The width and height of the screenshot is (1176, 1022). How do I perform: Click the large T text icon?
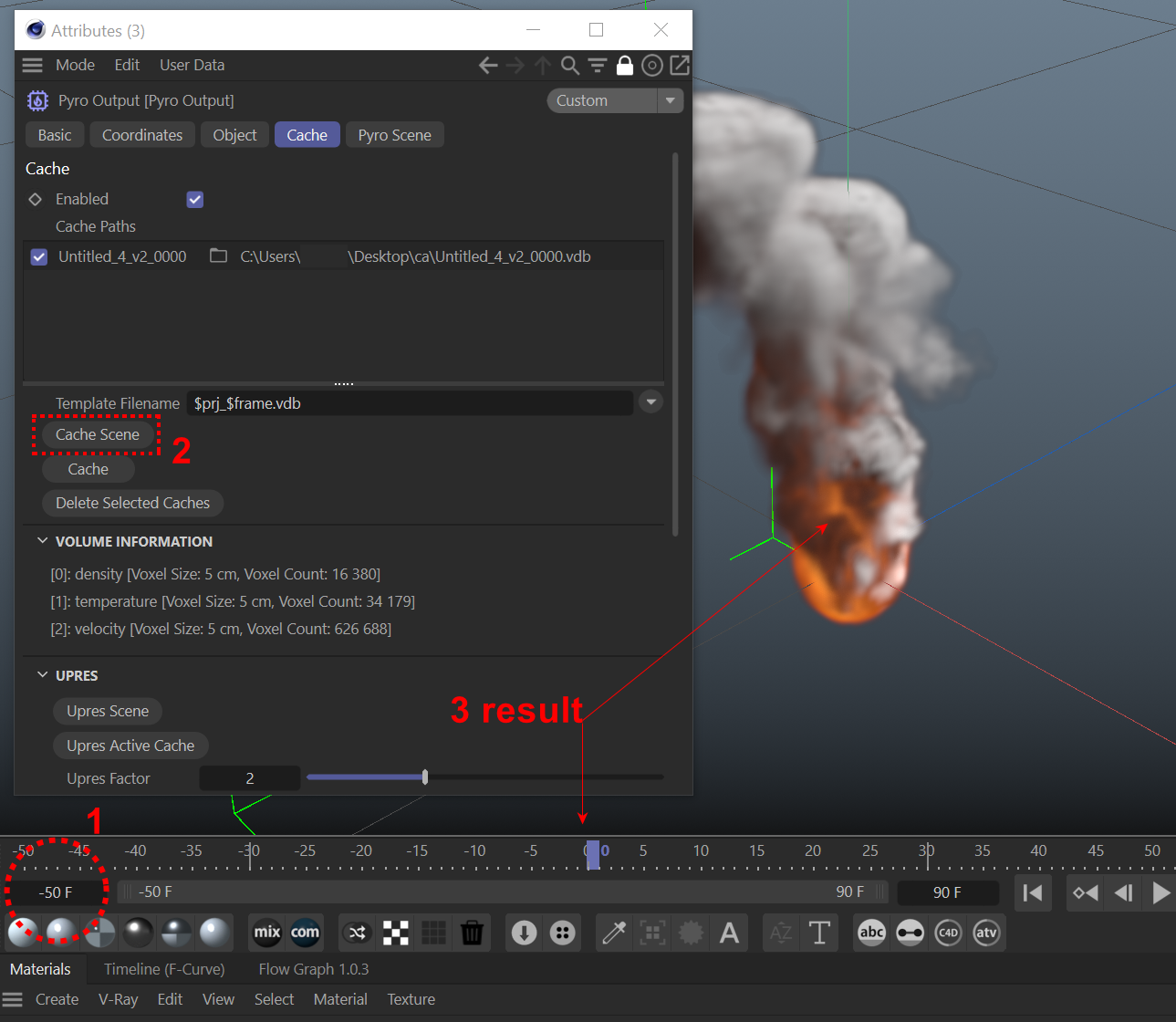tap(819, 933)
